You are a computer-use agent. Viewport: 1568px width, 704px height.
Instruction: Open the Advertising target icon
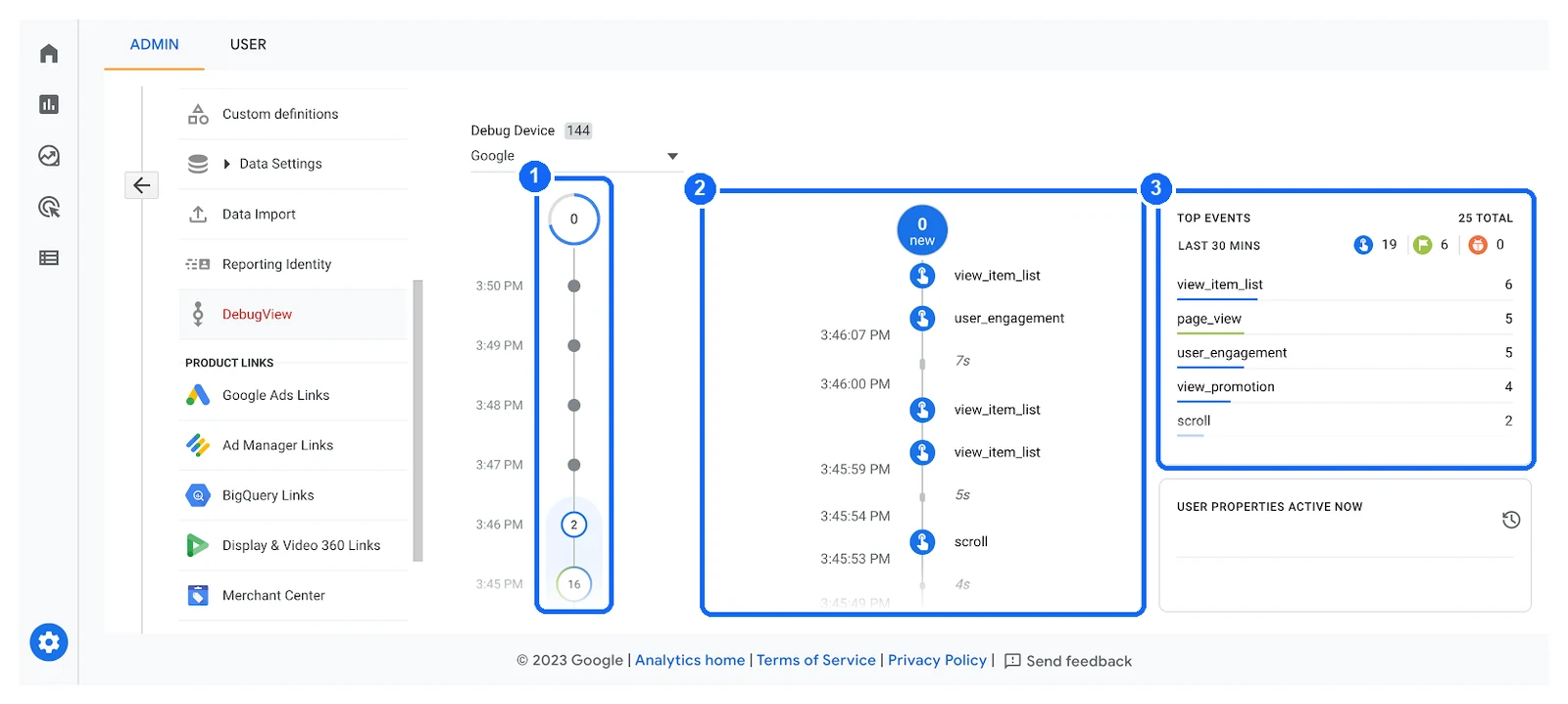(49, 207)
